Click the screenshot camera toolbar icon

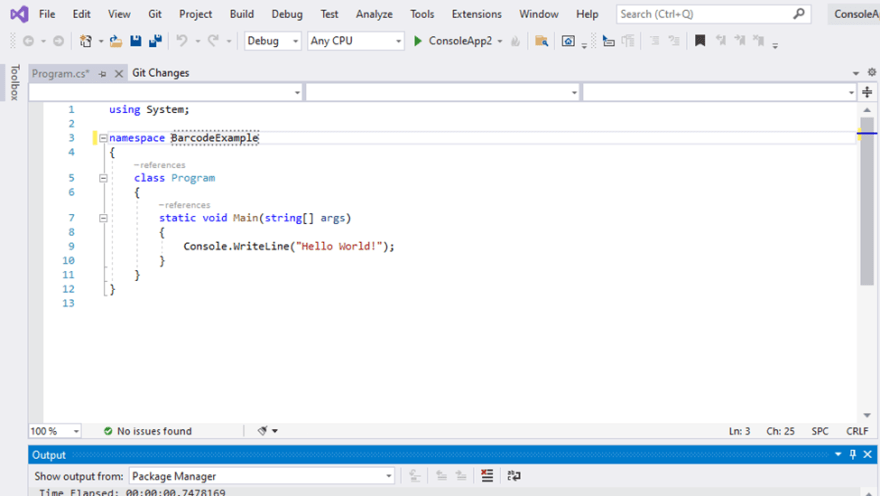568,41
